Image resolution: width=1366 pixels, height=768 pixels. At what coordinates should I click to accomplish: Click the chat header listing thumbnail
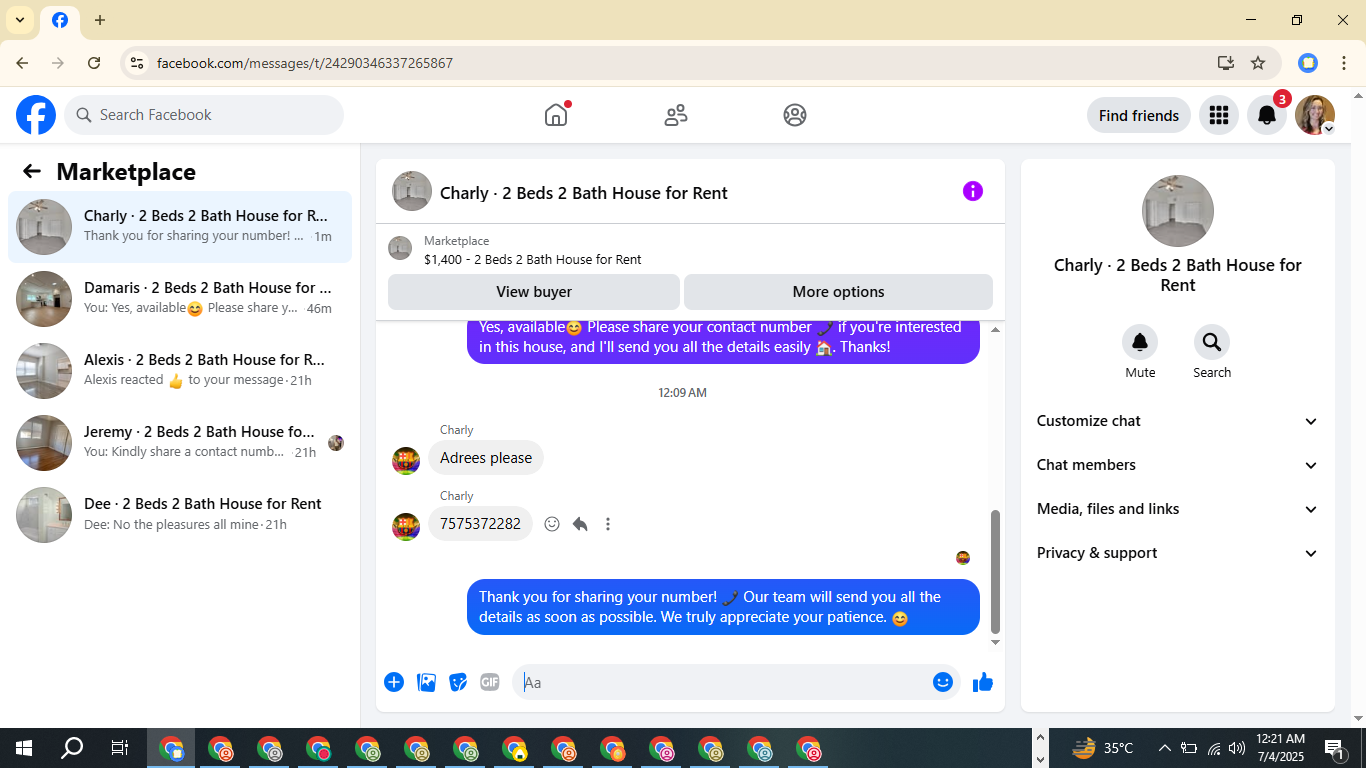[412, 191]
